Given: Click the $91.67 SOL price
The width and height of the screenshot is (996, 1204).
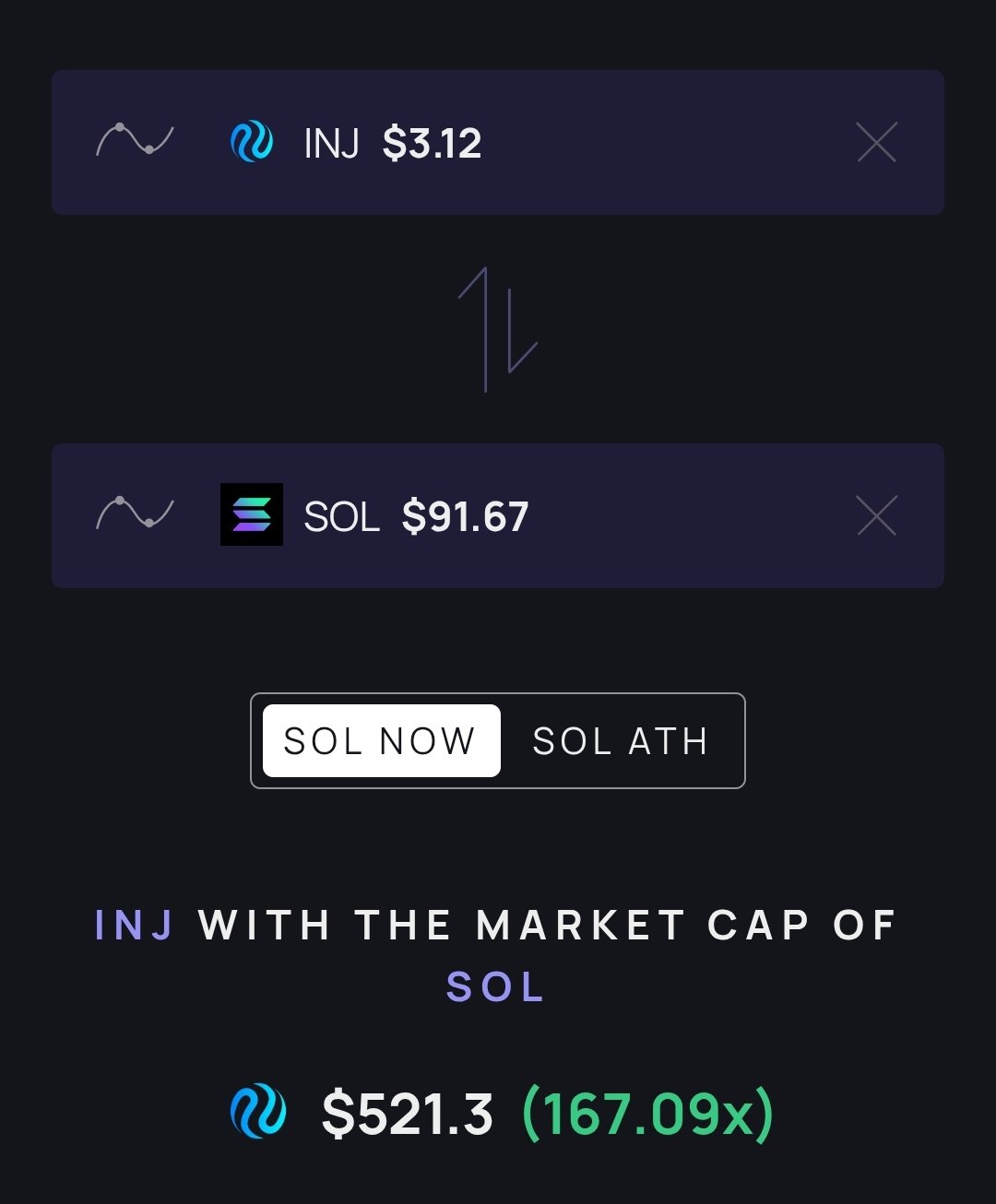Looking at the screenshot, I should 465,516.
